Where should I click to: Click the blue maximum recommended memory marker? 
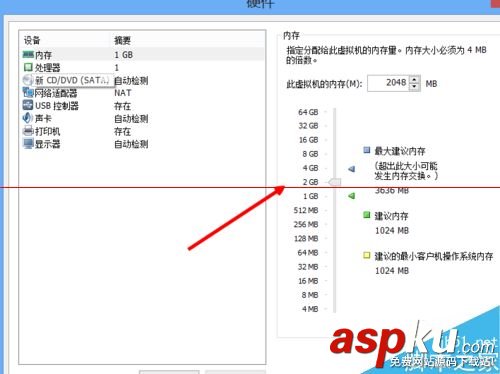coord(352,169)
